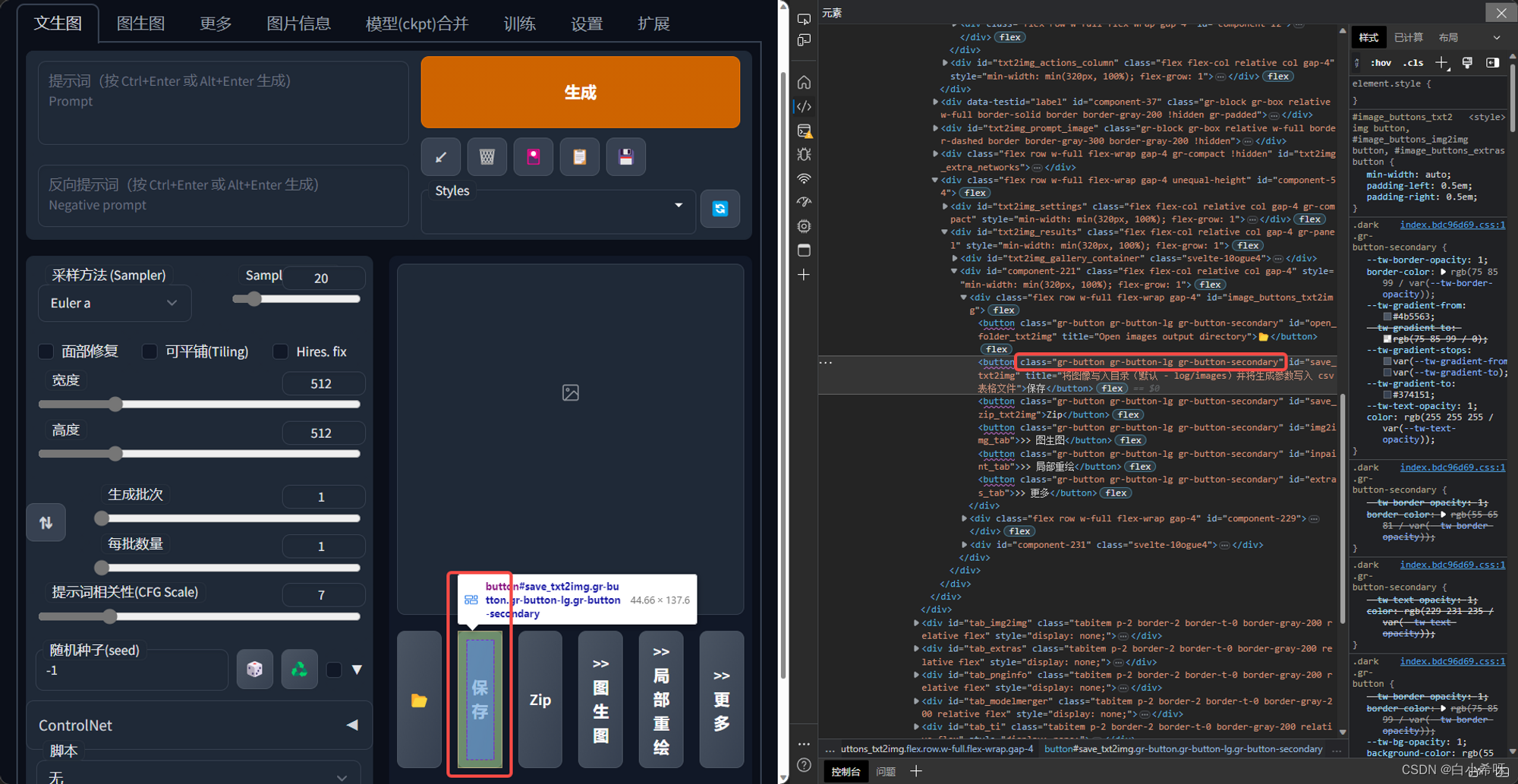Image resolution: width=1518 pixels, height=784 pixels.
Task: Enable the Hires. fix checkbox
Action: point(281,351)
